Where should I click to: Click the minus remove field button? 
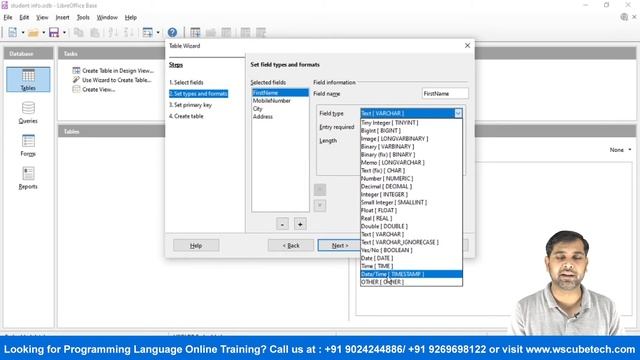click(282, 224)
